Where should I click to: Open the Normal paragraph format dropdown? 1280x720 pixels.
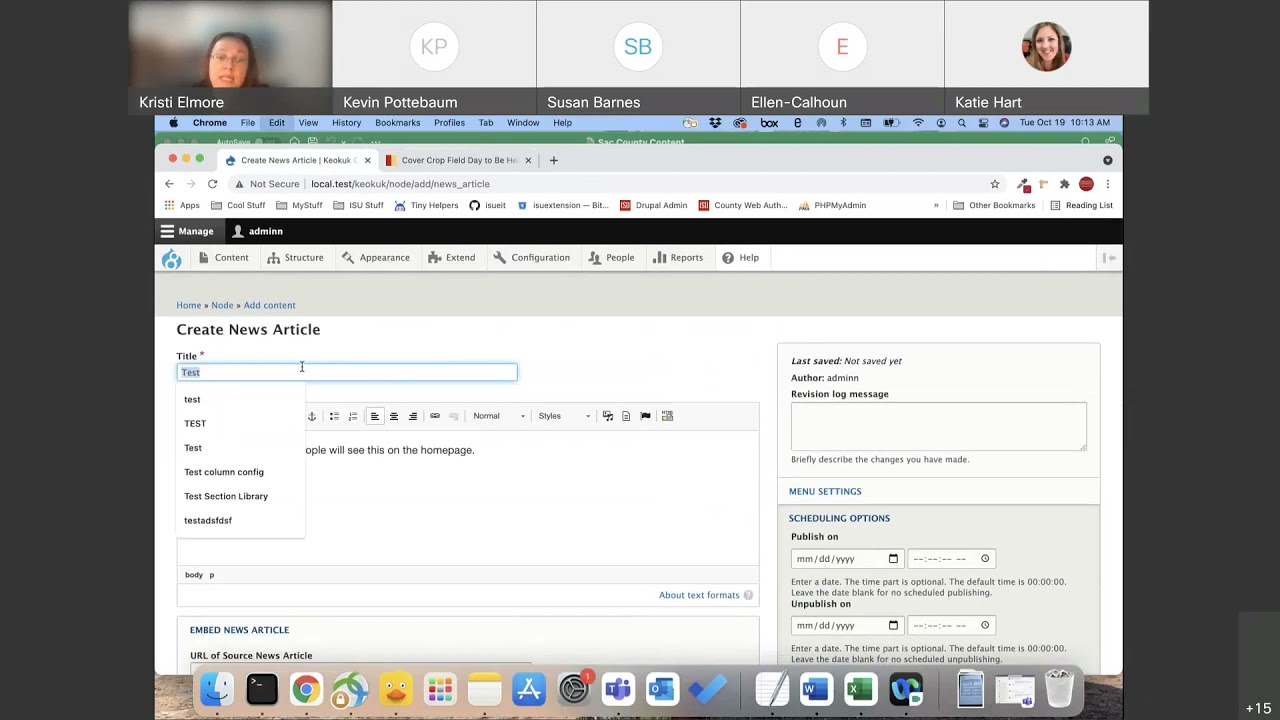click(499, 416)
